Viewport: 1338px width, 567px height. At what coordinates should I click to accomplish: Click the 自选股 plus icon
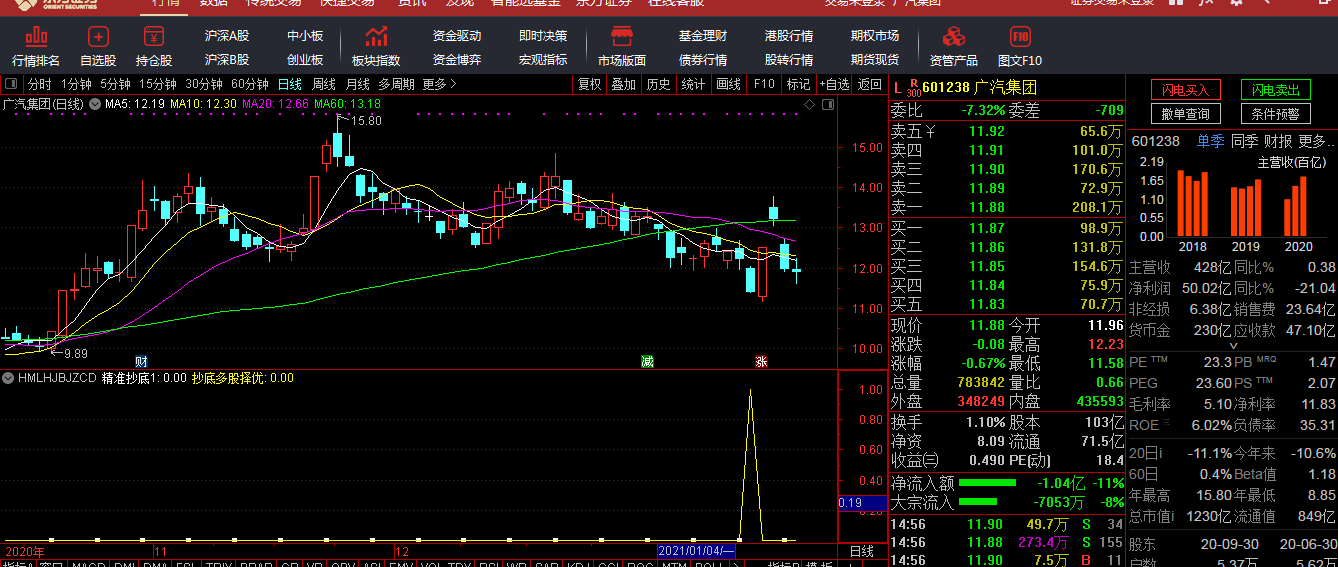(x=98, y=37)
